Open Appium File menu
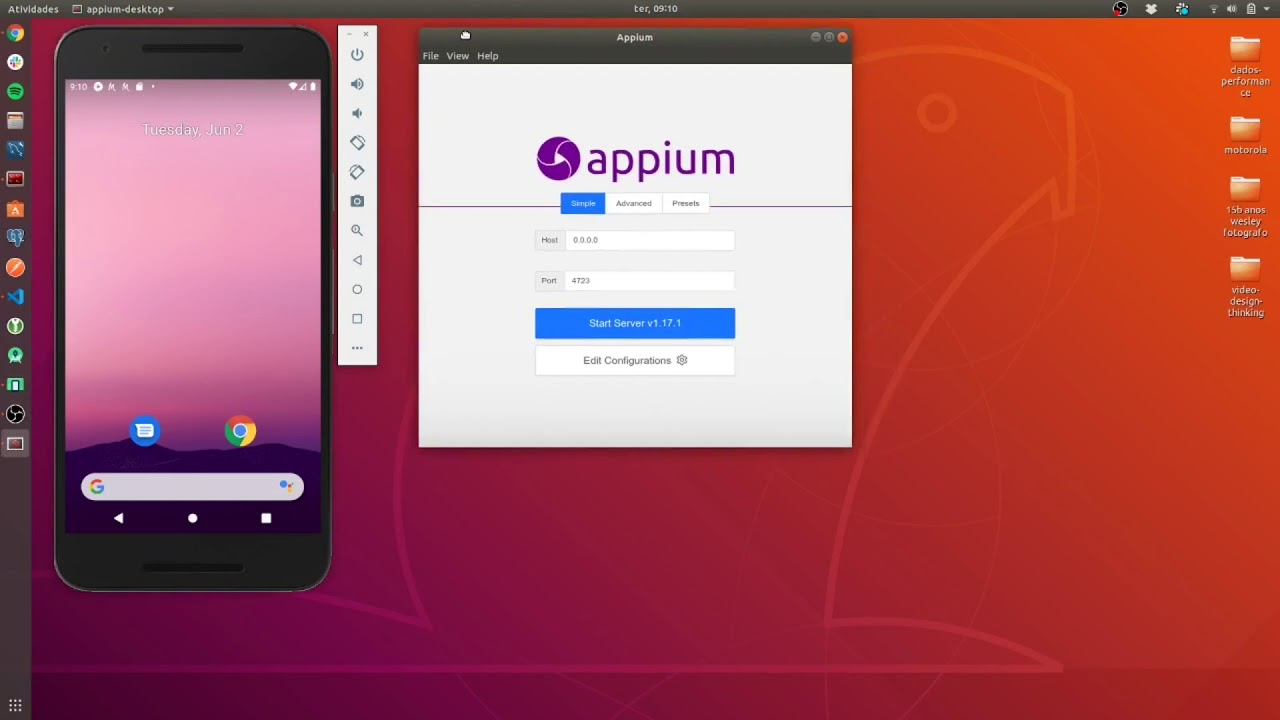1280x720 pixels. click(430, 56)
